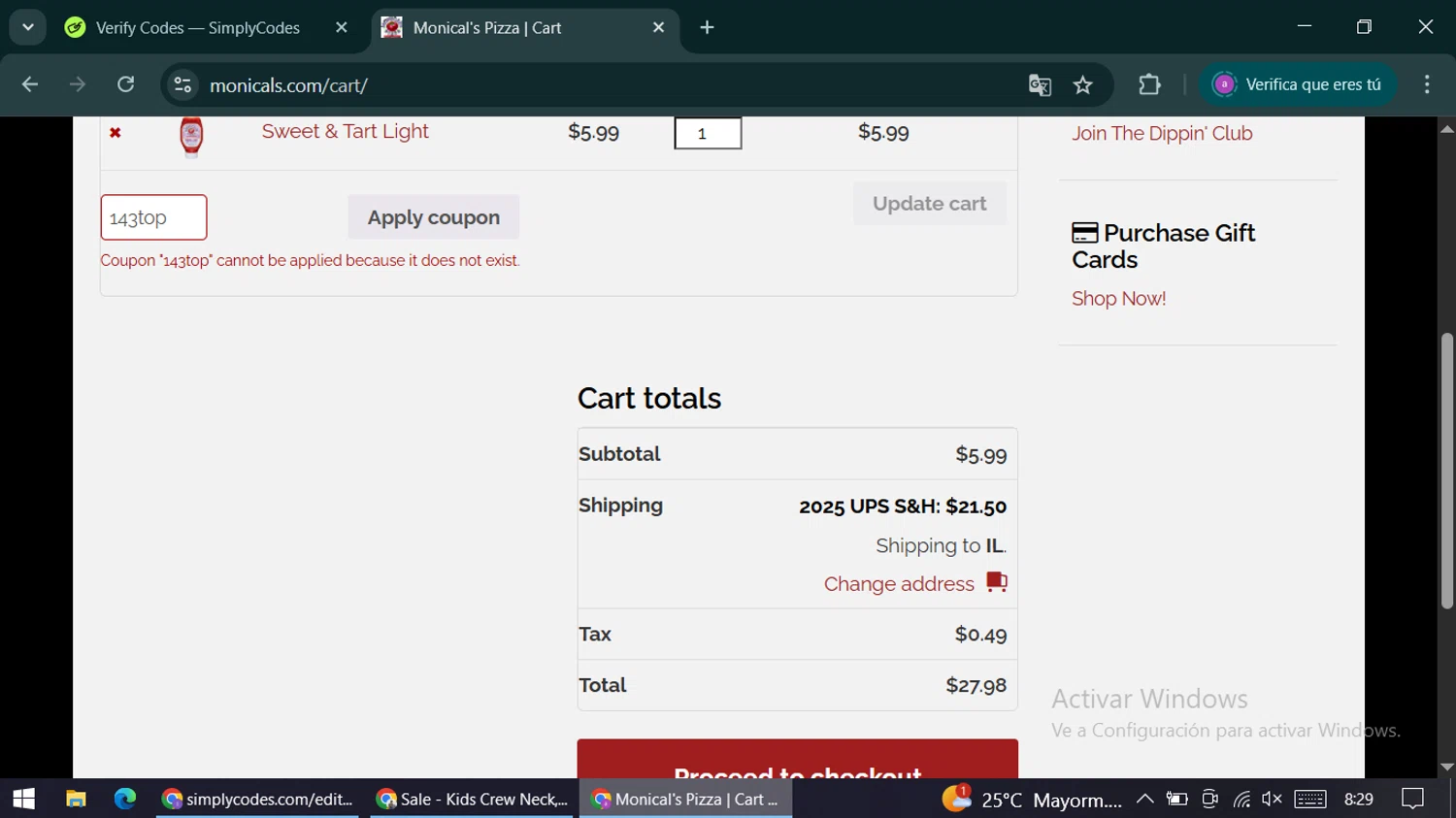Click the muted volume speaker icon

click(x=1272, y=799)
